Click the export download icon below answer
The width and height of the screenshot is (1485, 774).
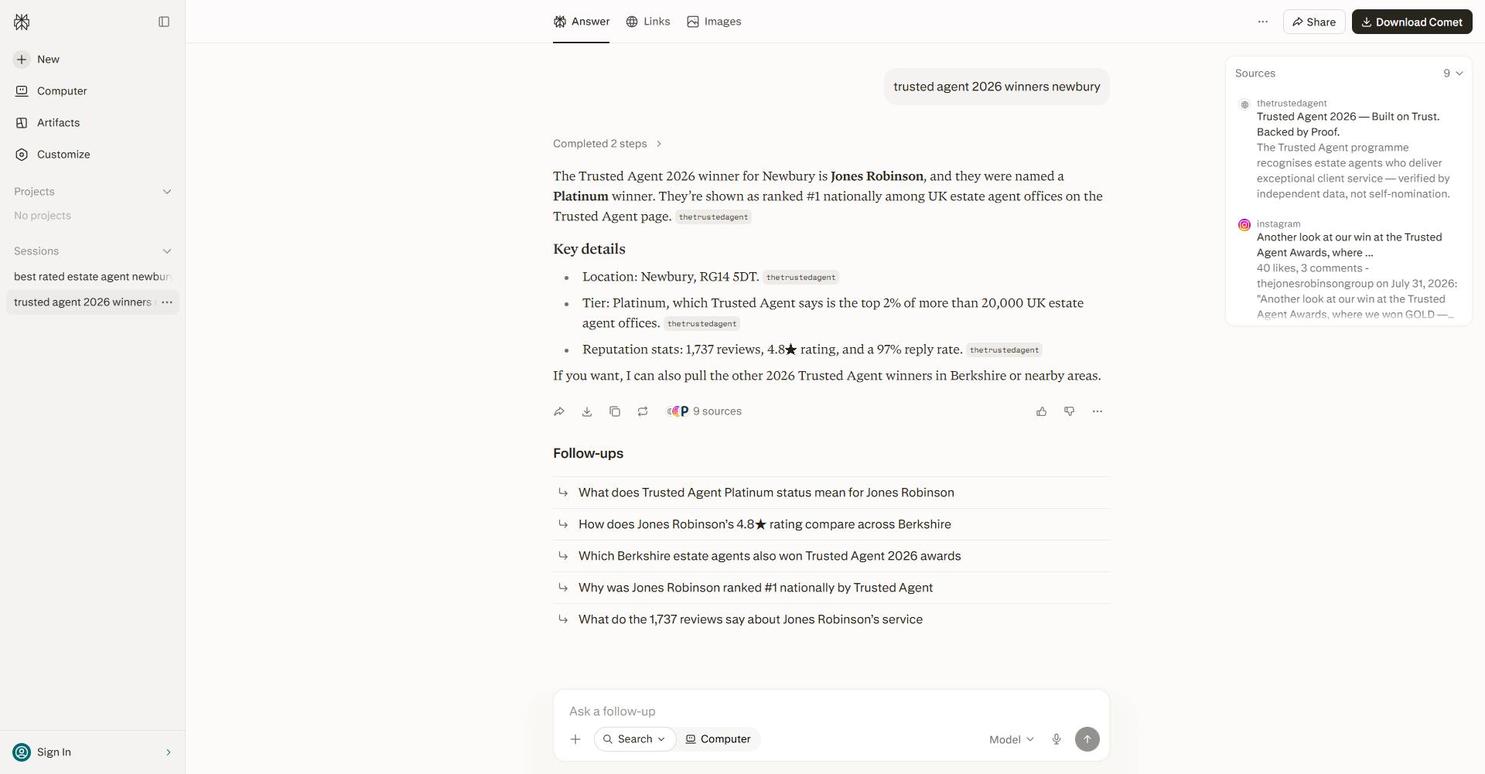[587, 412]
